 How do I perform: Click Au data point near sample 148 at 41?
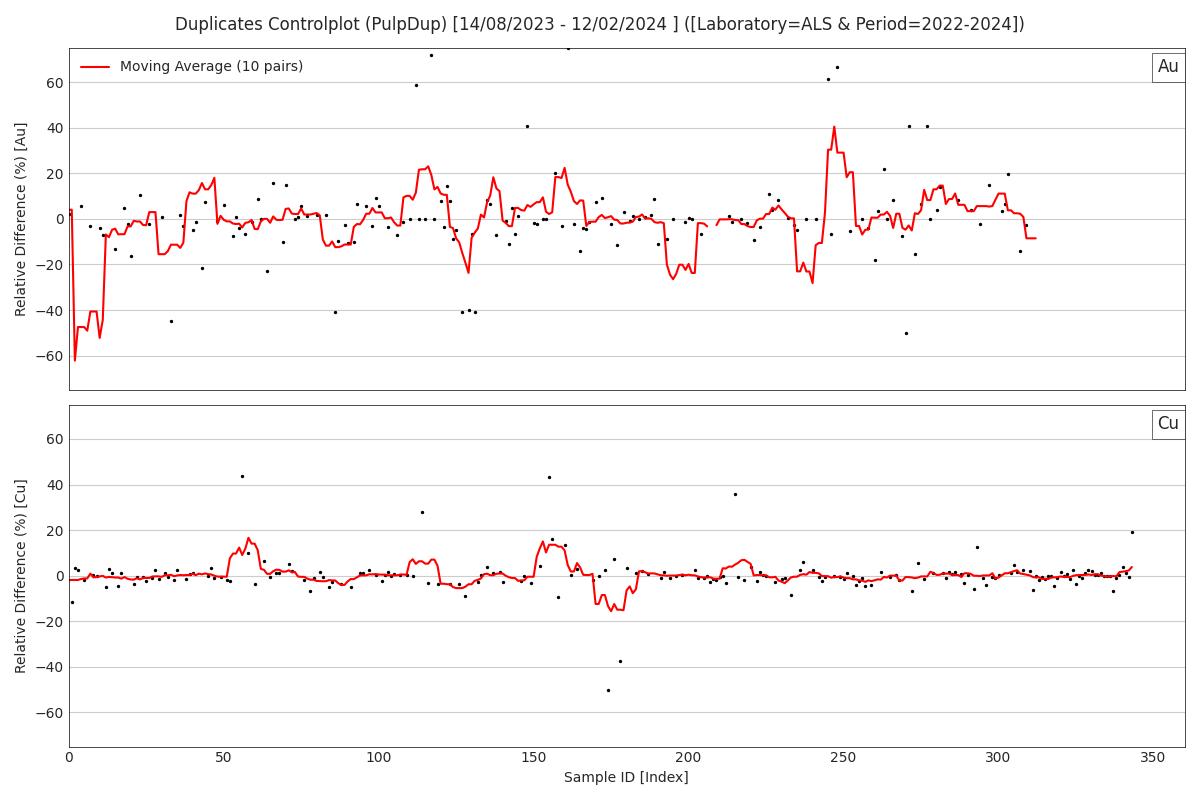click(x=527, y=126)
